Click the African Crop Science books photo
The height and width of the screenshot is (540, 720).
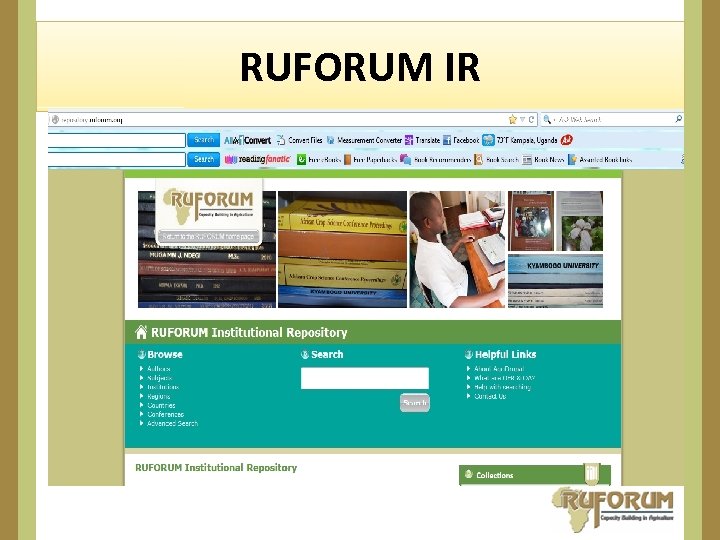click(x=342, y=249)
